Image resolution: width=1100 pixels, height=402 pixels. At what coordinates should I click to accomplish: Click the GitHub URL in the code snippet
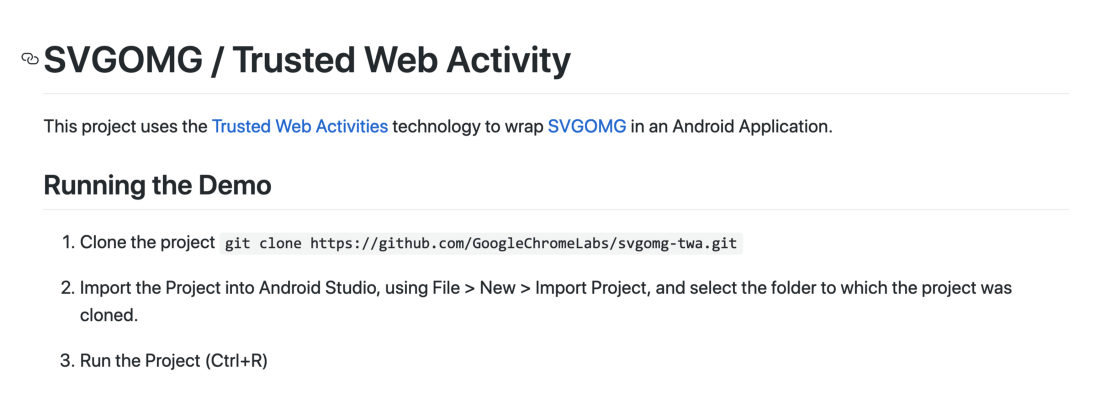525,243
